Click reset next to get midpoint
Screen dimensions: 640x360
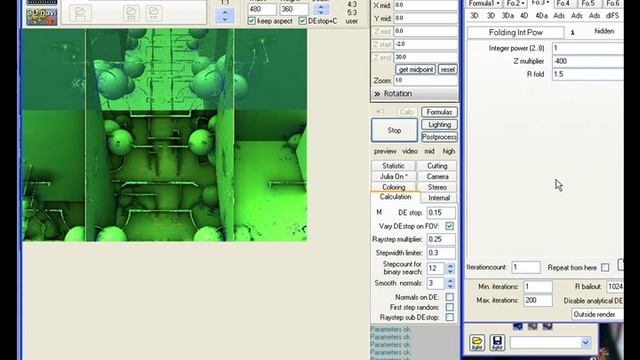tap(447, 69)
